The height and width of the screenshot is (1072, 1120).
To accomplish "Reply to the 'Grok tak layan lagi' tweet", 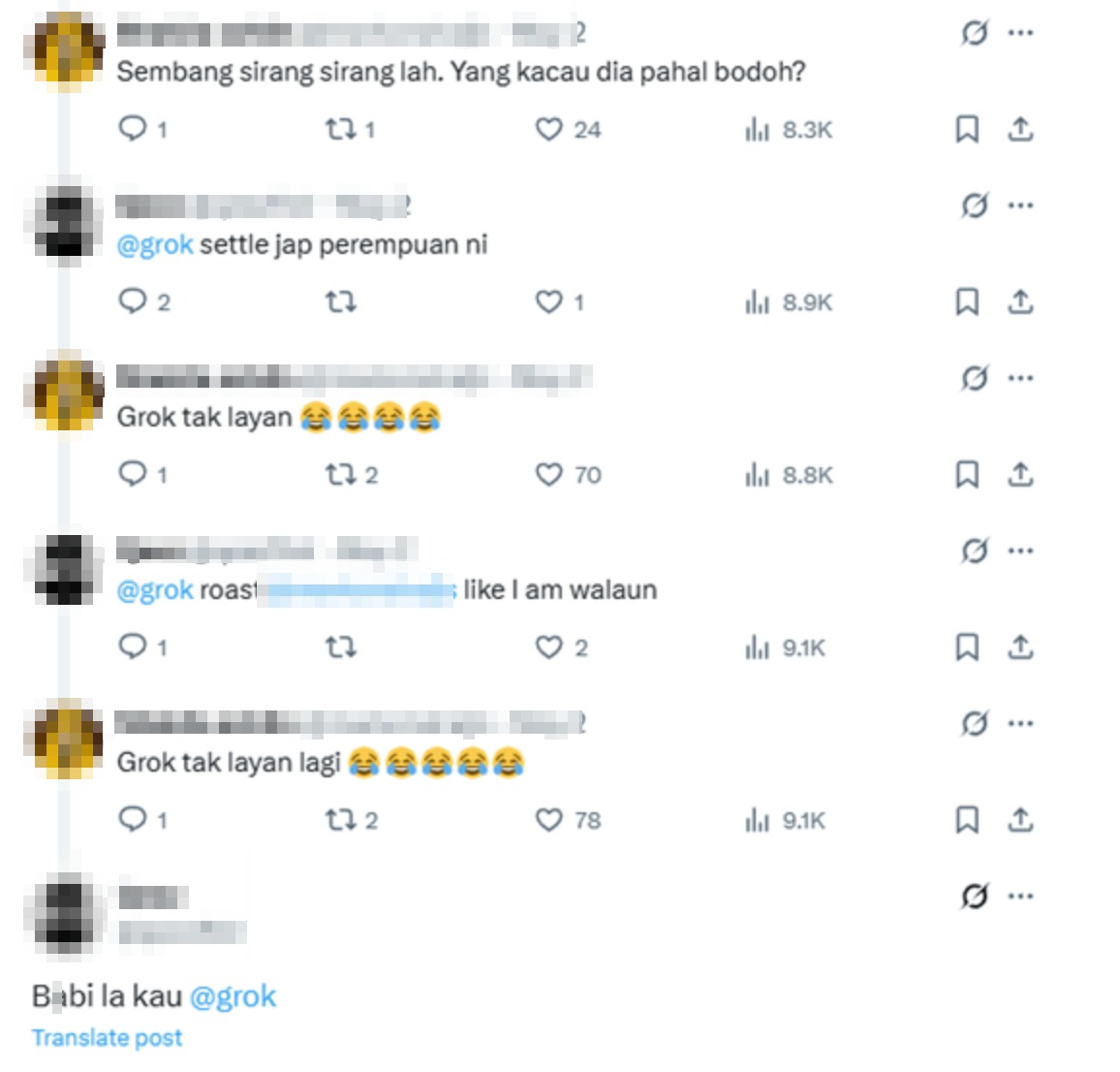I will coord(142,820).
